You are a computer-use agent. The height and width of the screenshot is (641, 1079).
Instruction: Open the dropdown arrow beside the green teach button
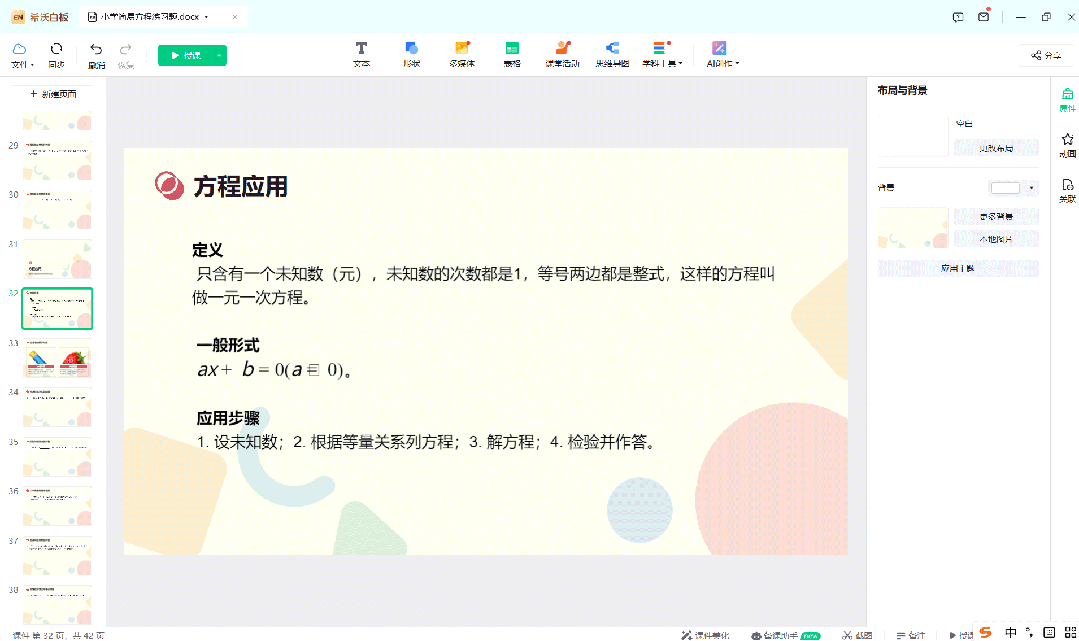(218, 56)
